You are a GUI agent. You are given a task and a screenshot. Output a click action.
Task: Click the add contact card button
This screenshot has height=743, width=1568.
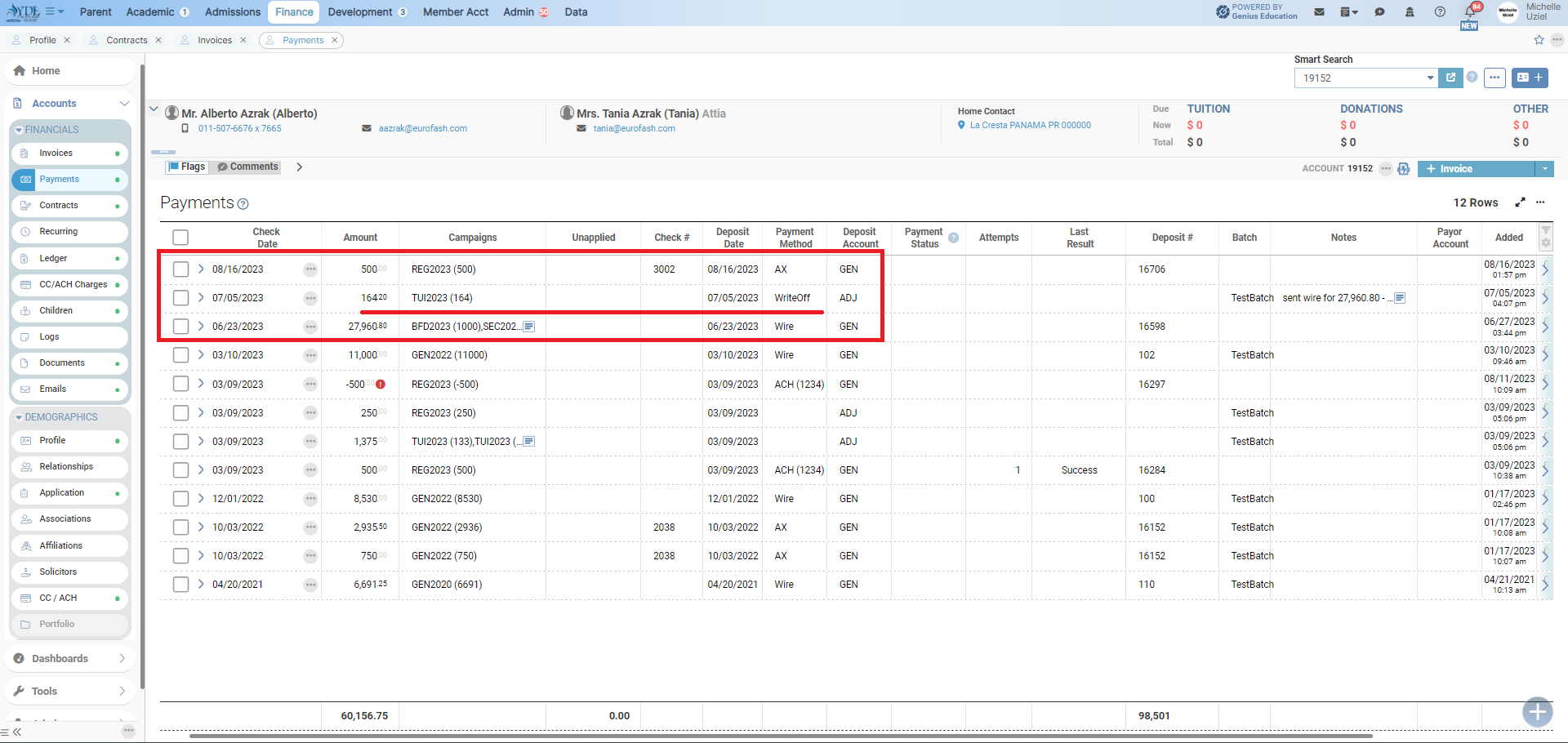[x=1530, y=78]
